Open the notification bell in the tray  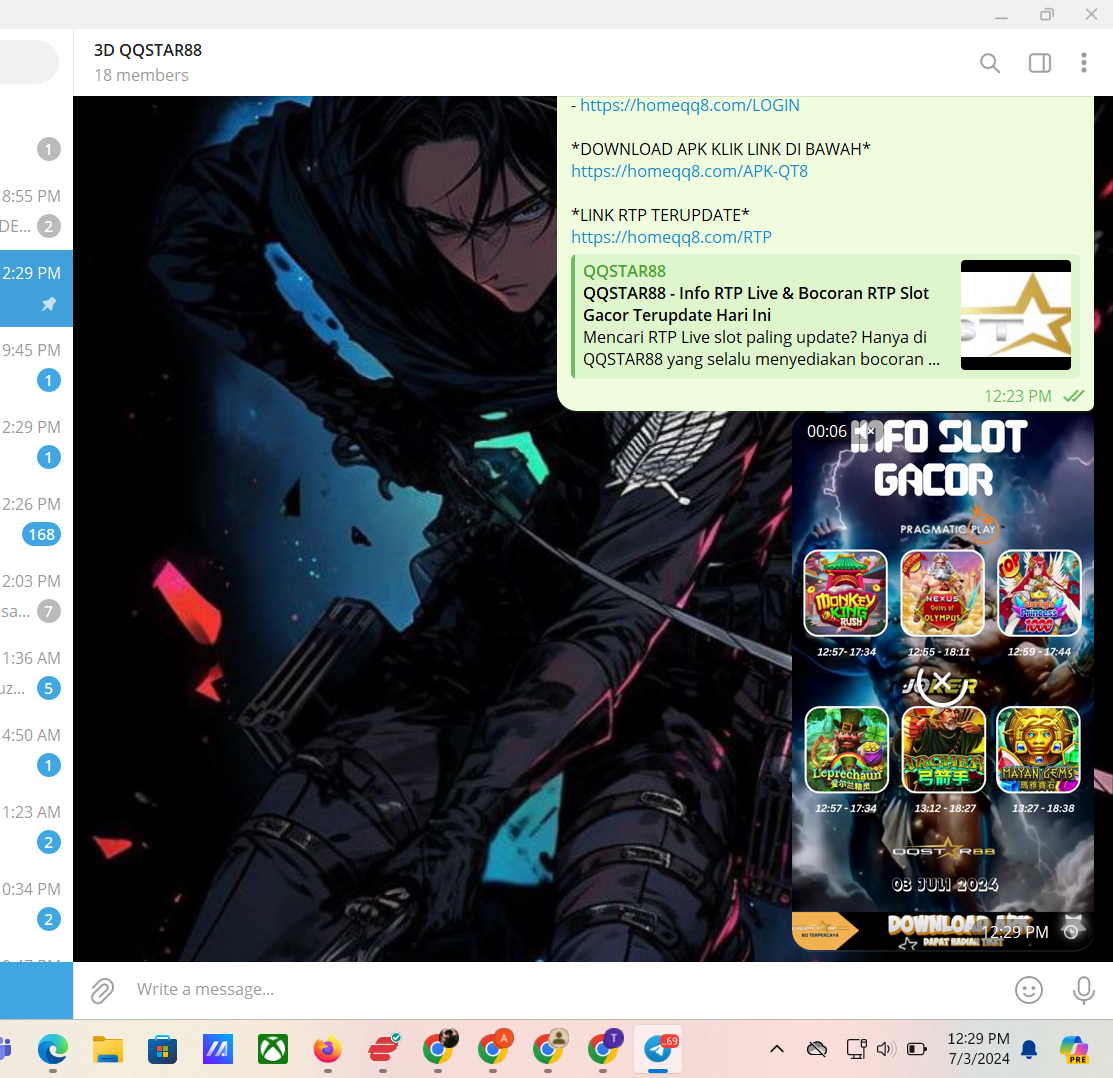(1029, 1050)
